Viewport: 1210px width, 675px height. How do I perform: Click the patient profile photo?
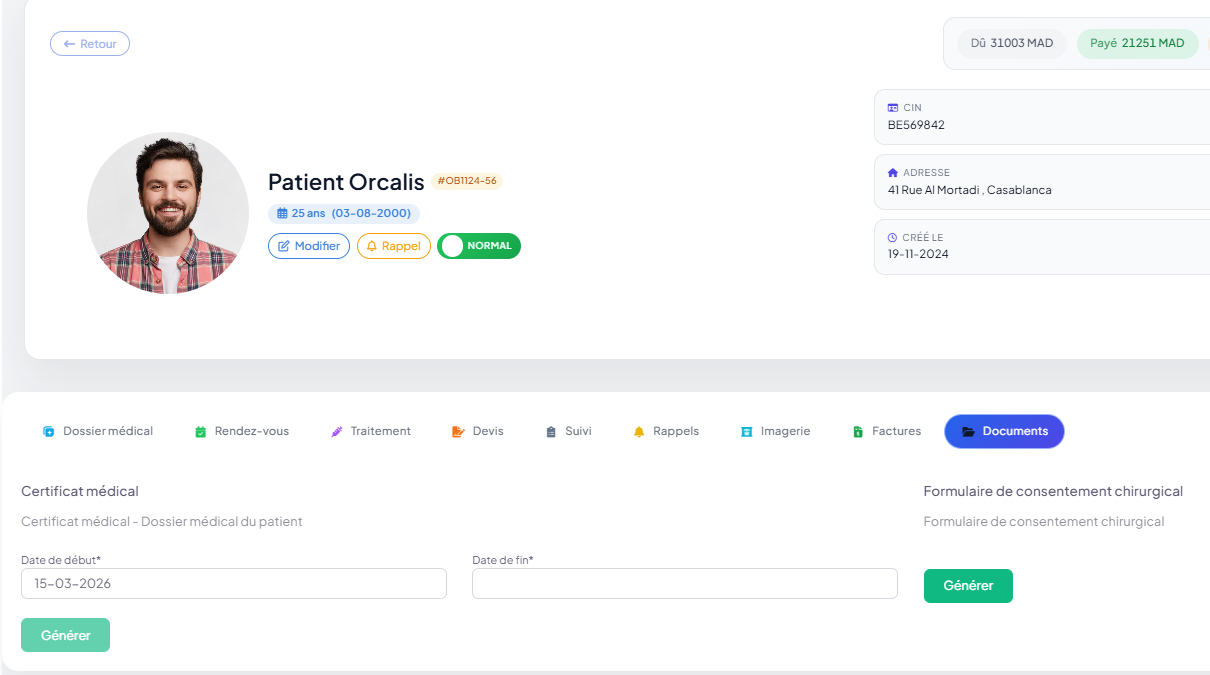[168, 213]
